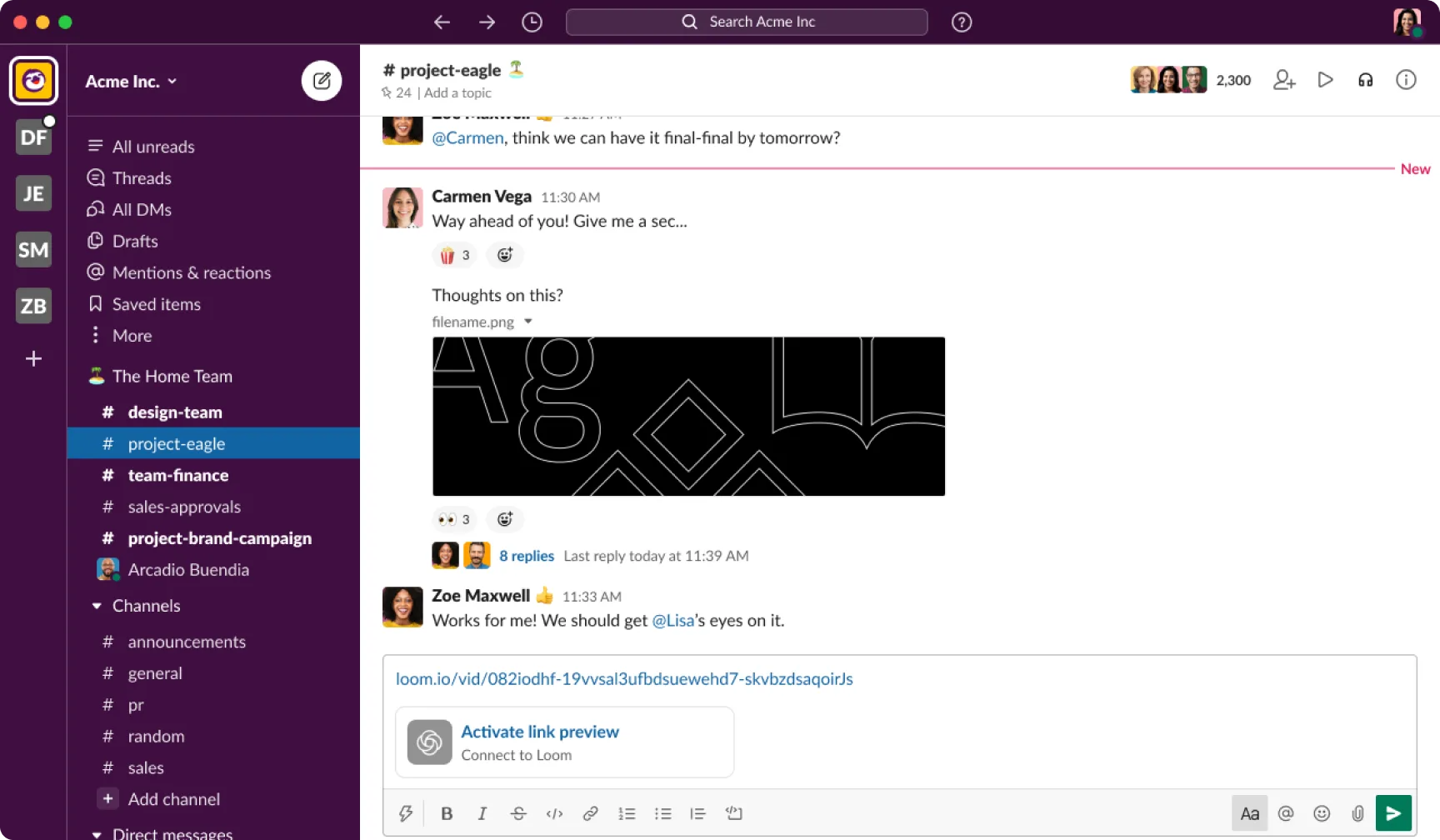Click the play clip icon in header

[x=1325, y=80]
